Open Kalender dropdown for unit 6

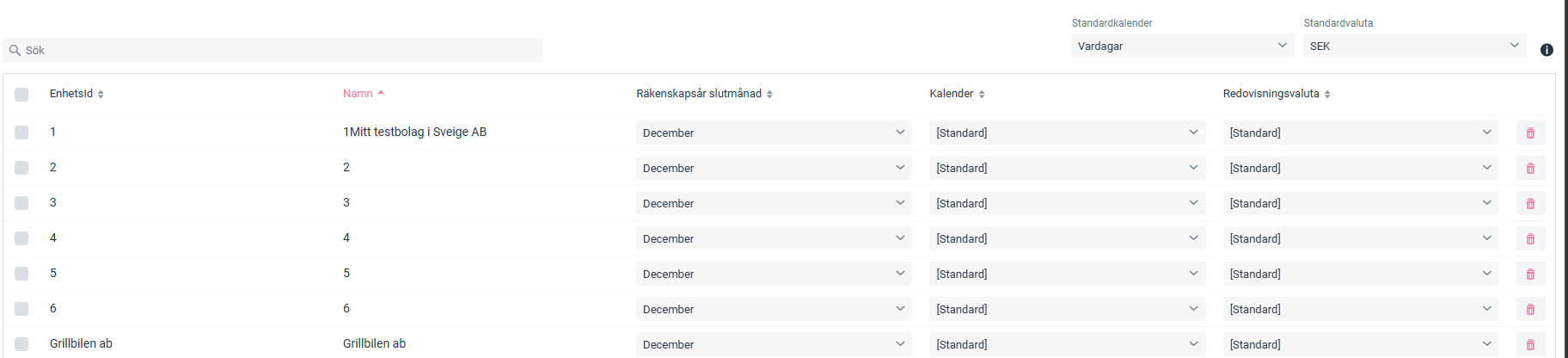tap(1066, 309)
